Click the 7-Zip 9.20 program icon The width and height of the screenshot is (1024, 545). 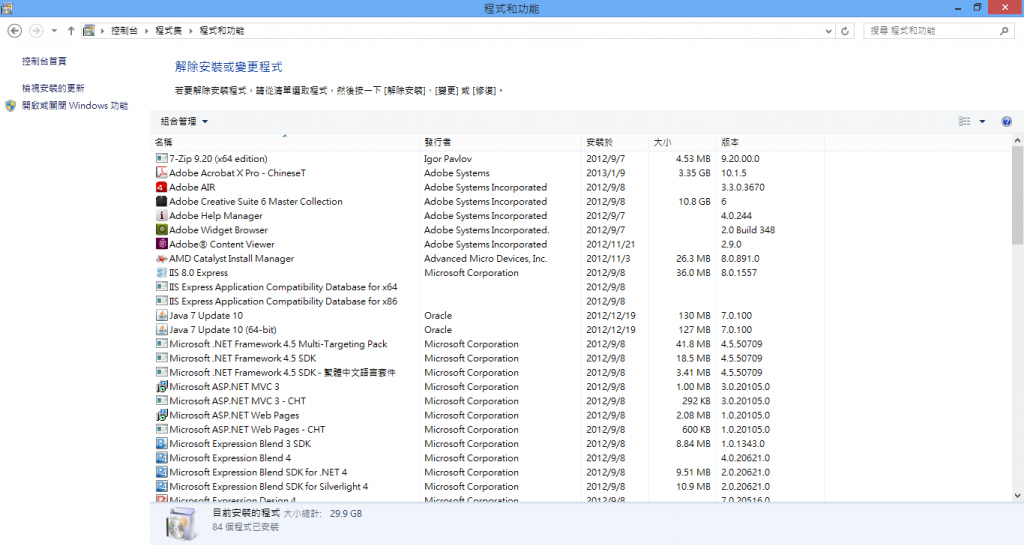coord(162,158)
